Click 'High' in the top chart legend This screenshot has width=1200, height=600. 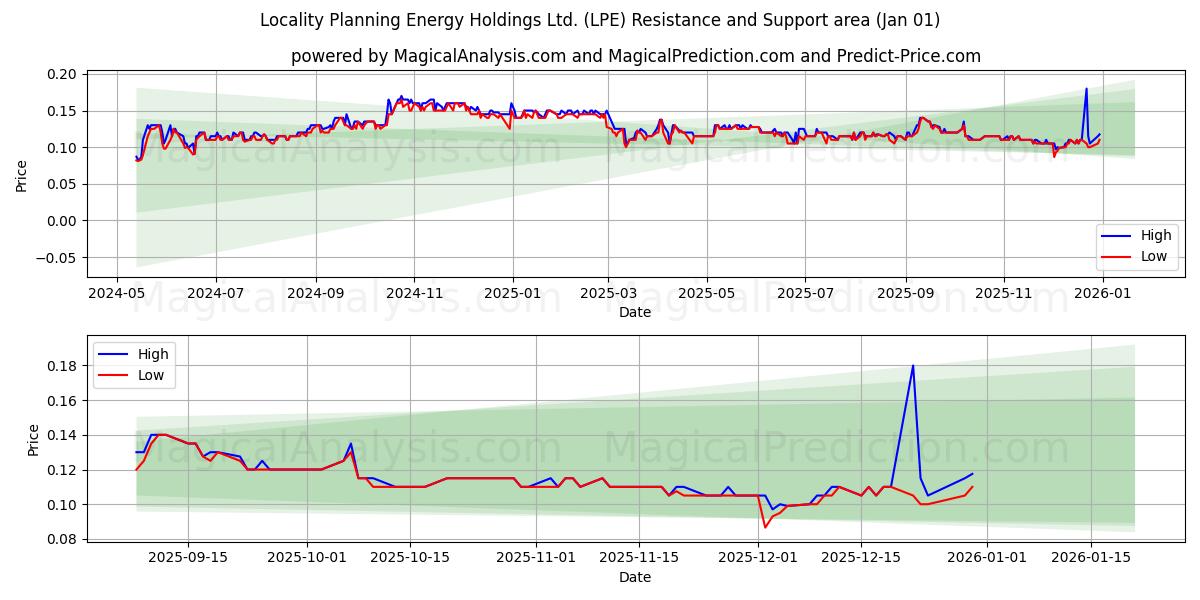point(1156,236)
